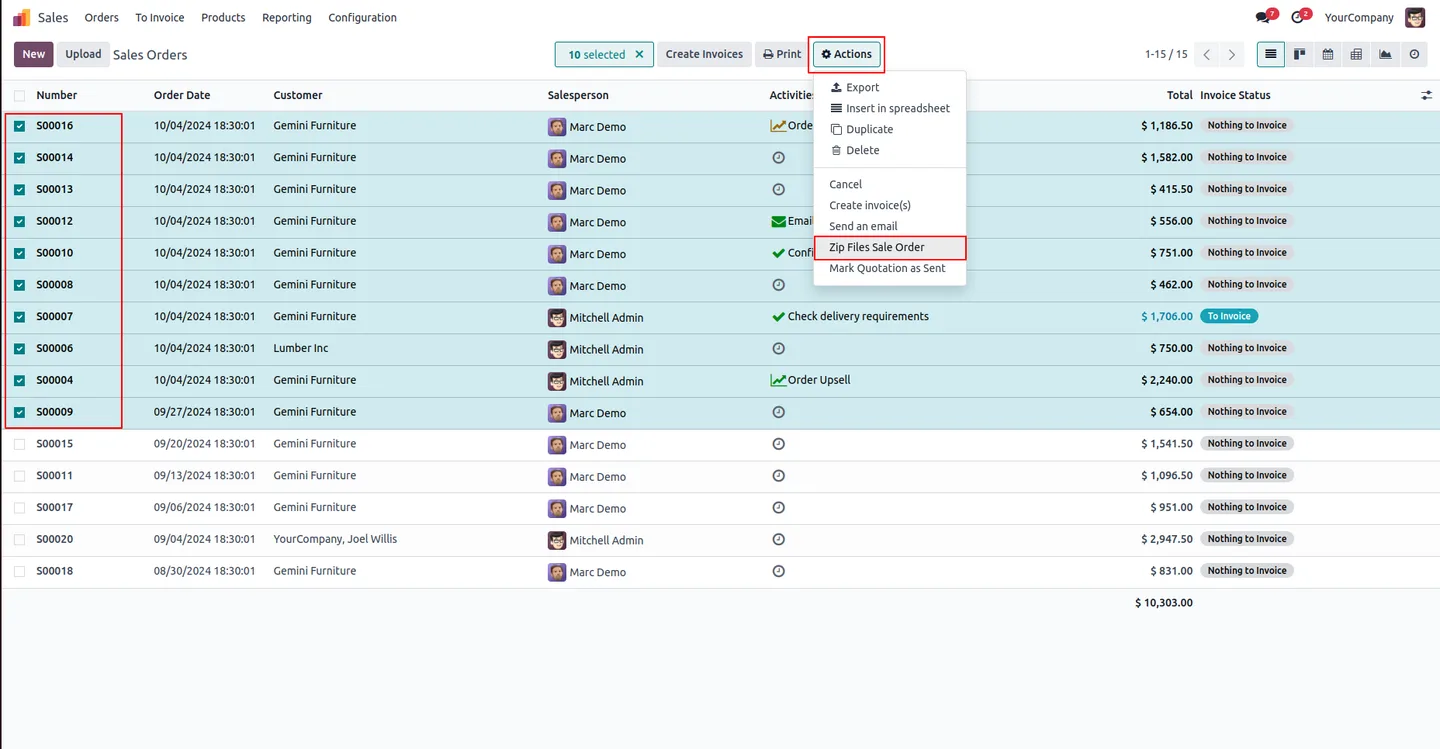Click activity clock icon for S00011
The width and height of the screenshot is (1440, 749).
(779, 476)
